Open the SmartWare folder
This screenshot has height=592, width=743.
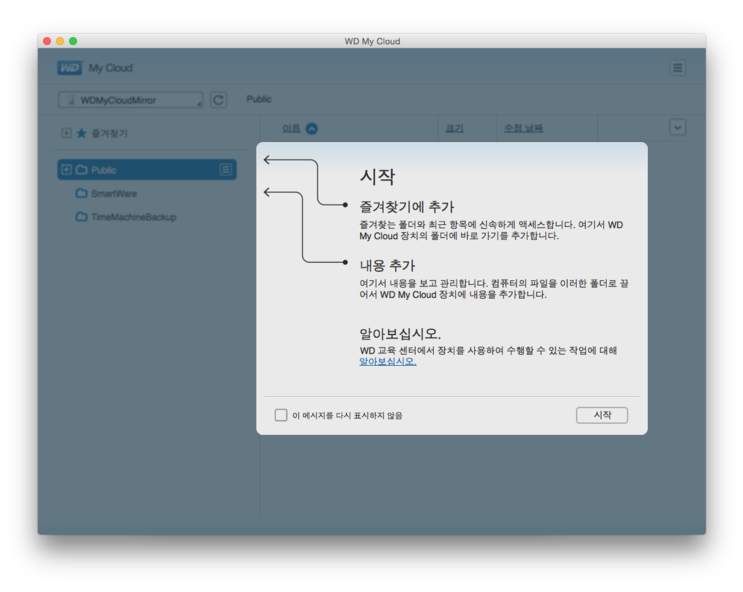click(114, 193)
